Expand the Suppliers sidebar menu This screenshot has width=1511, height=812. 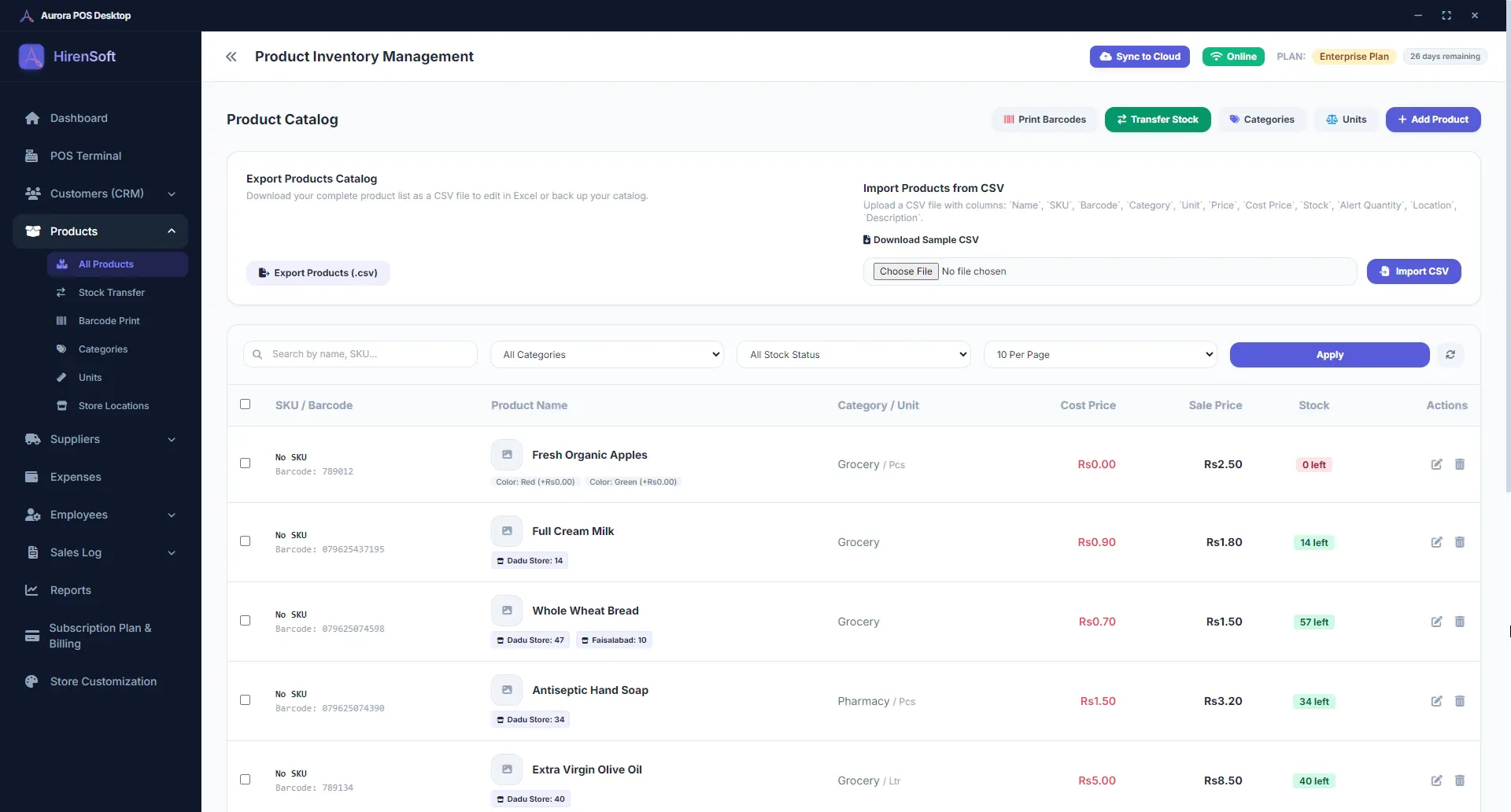pos(101,439)
